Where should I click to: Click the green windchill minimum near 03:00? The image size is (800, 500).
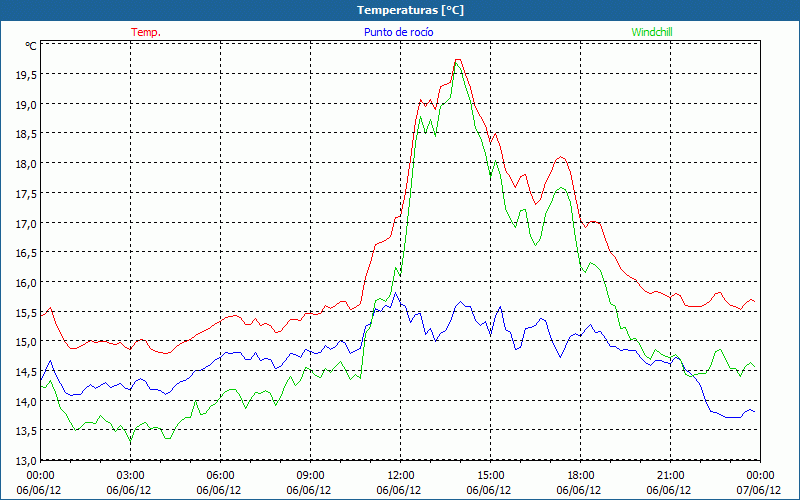click(131, 441)
